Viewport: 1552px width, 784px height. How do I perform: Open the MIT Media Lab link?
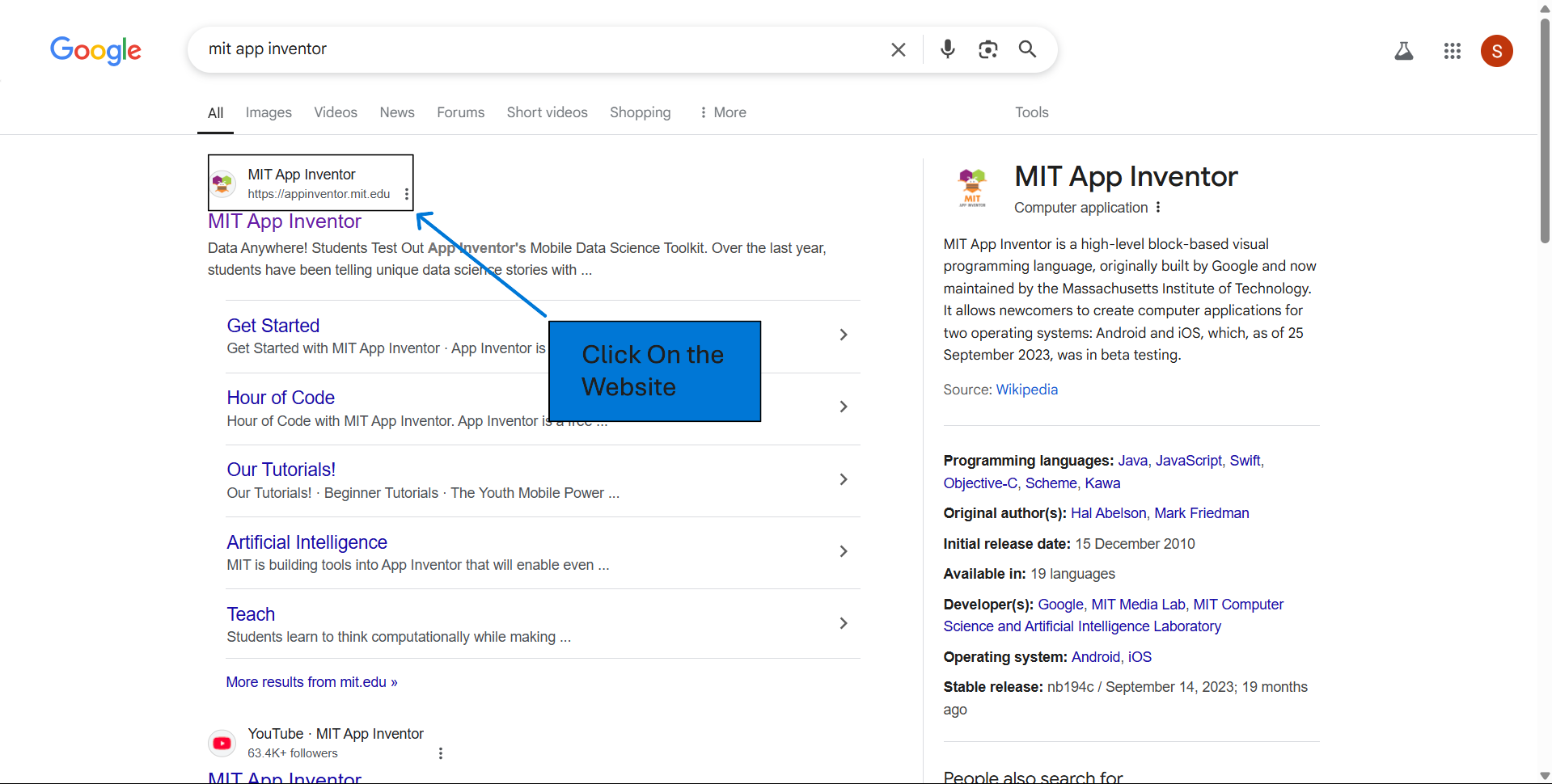[1138, 605]
